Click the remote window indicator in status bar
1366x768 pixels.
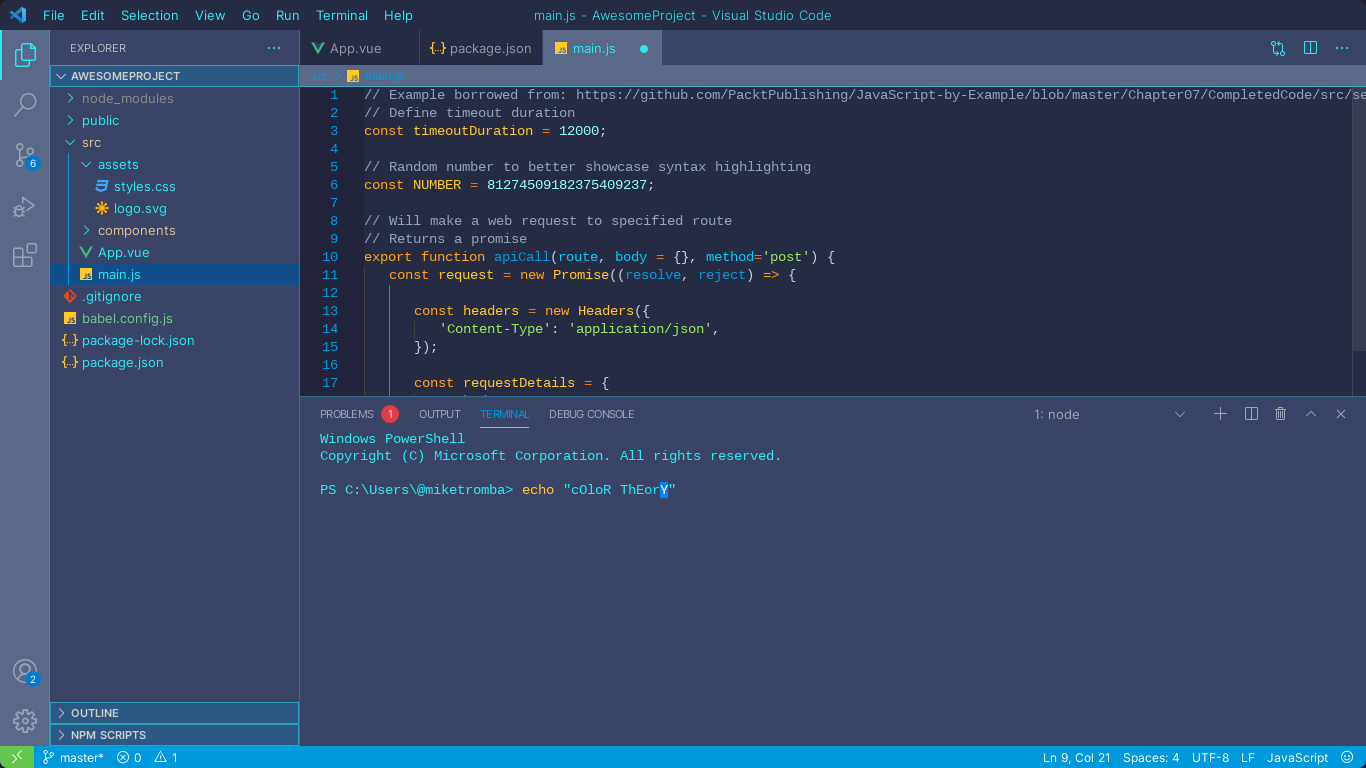(17, 757)
